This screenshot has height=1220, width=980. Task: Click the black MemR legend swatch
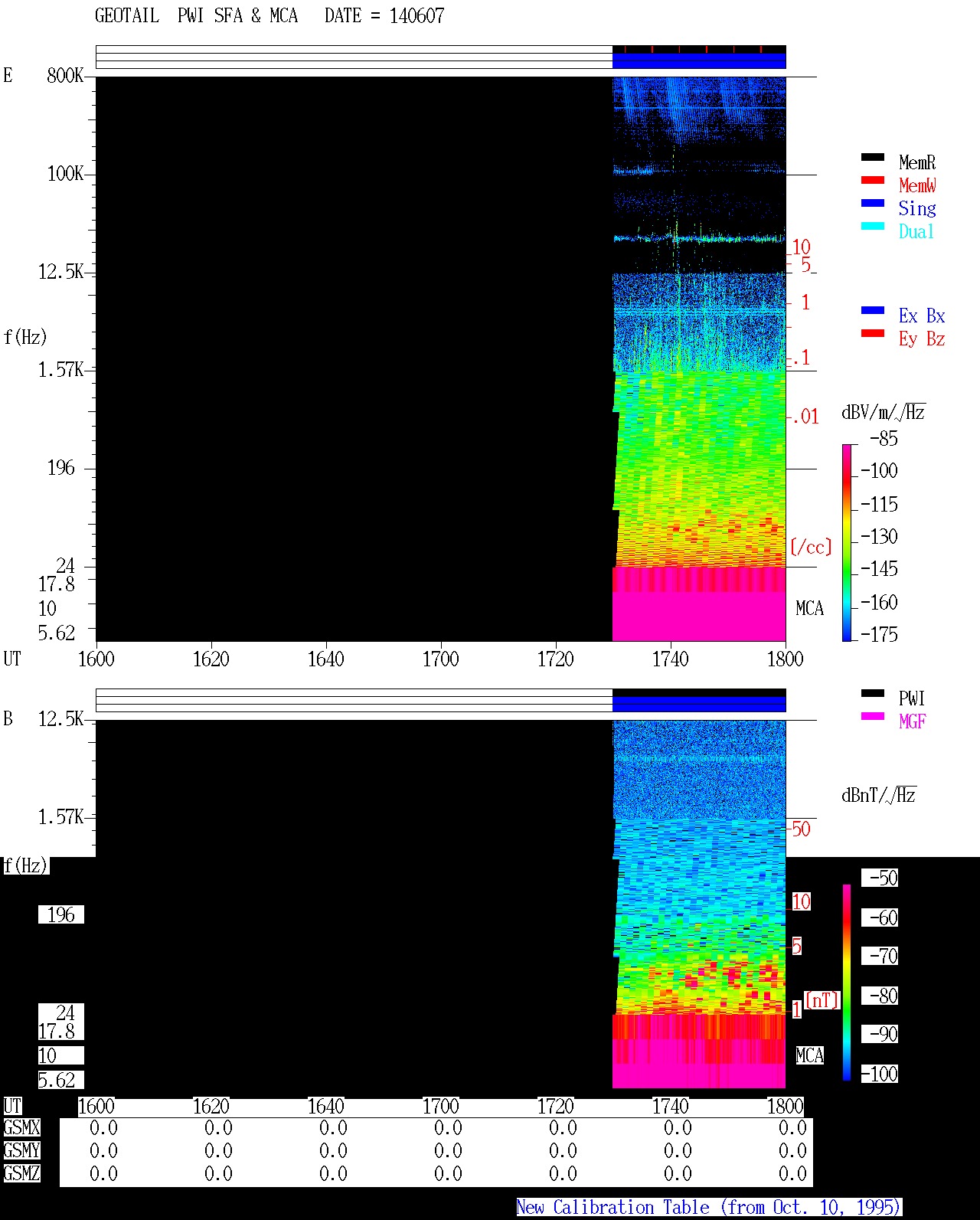click(x=872, y=157)
